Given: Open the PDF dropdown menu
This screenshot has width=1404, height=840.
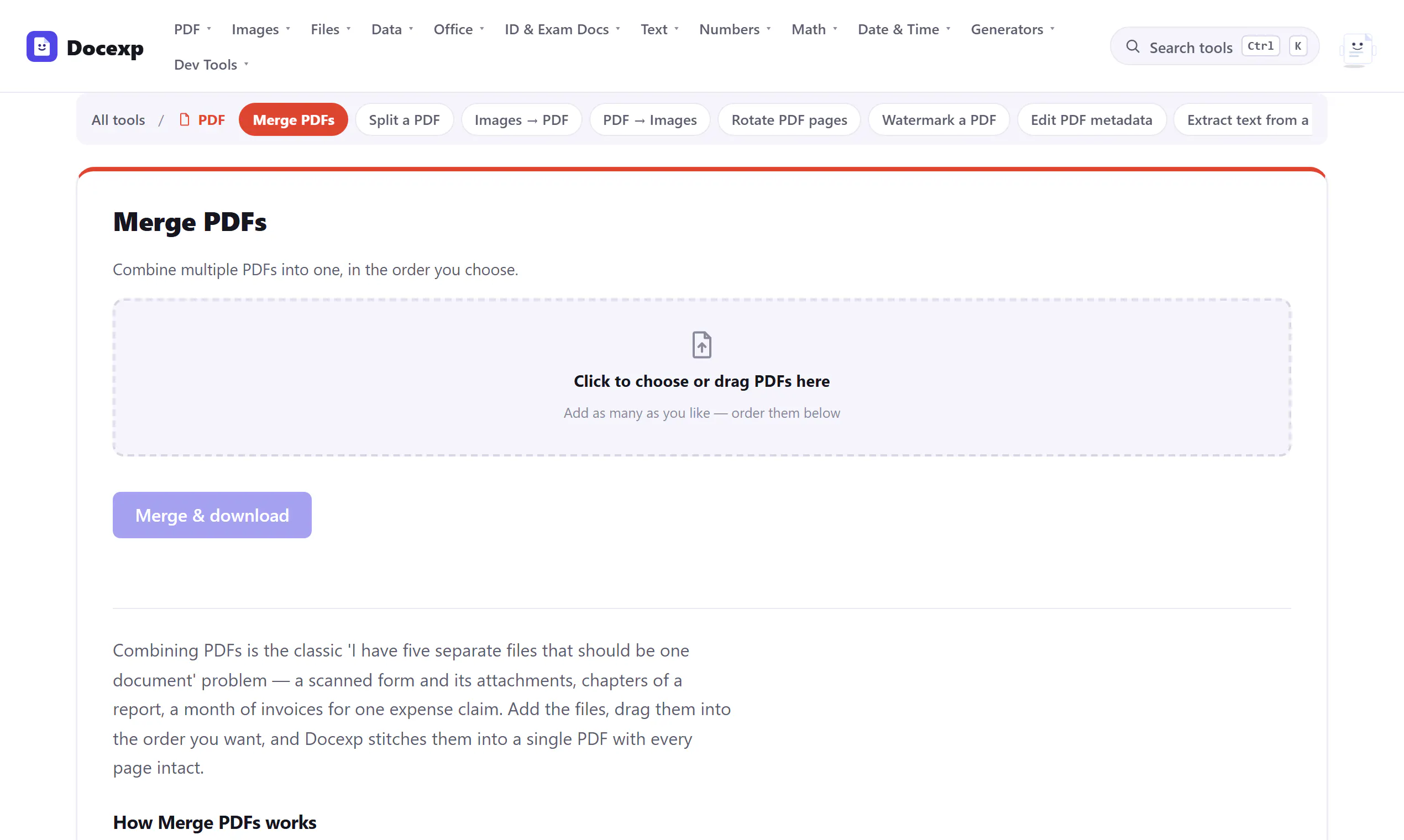Looking at the screenshot, I should click(192, 29).
